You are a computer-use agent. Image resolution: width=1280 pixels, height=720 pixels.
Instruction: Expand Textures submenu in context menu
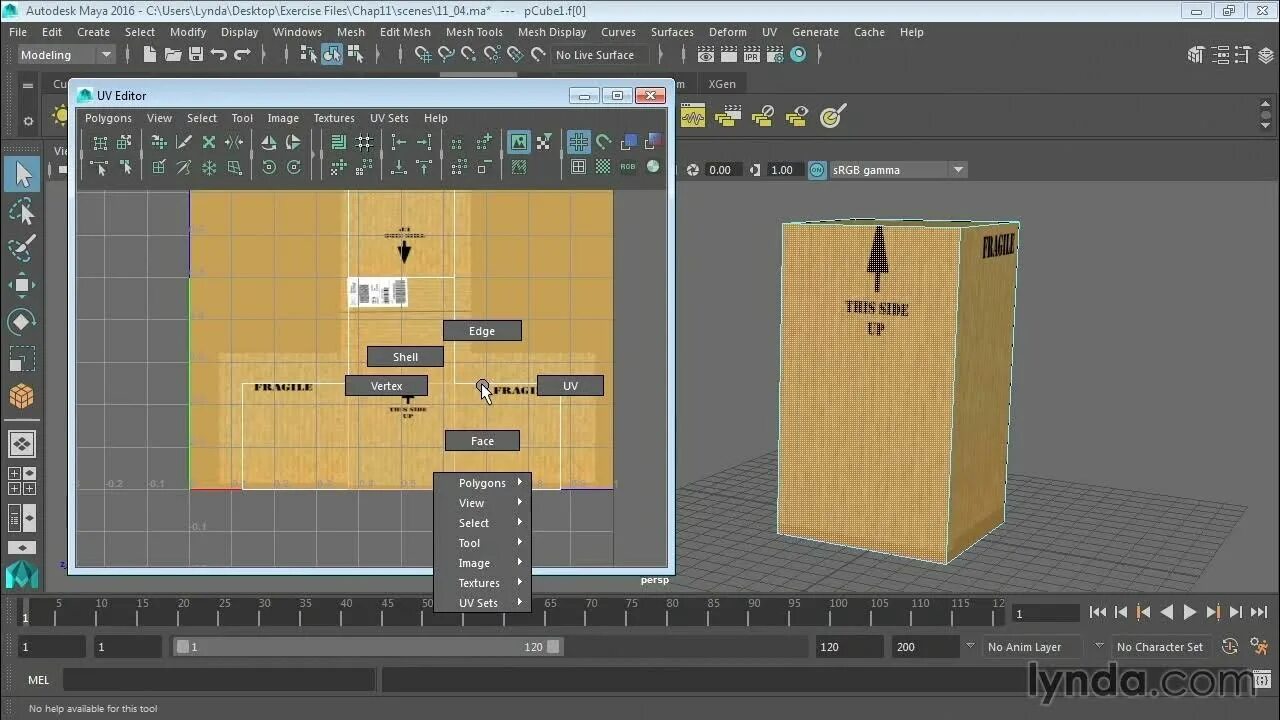coord(482,583)
